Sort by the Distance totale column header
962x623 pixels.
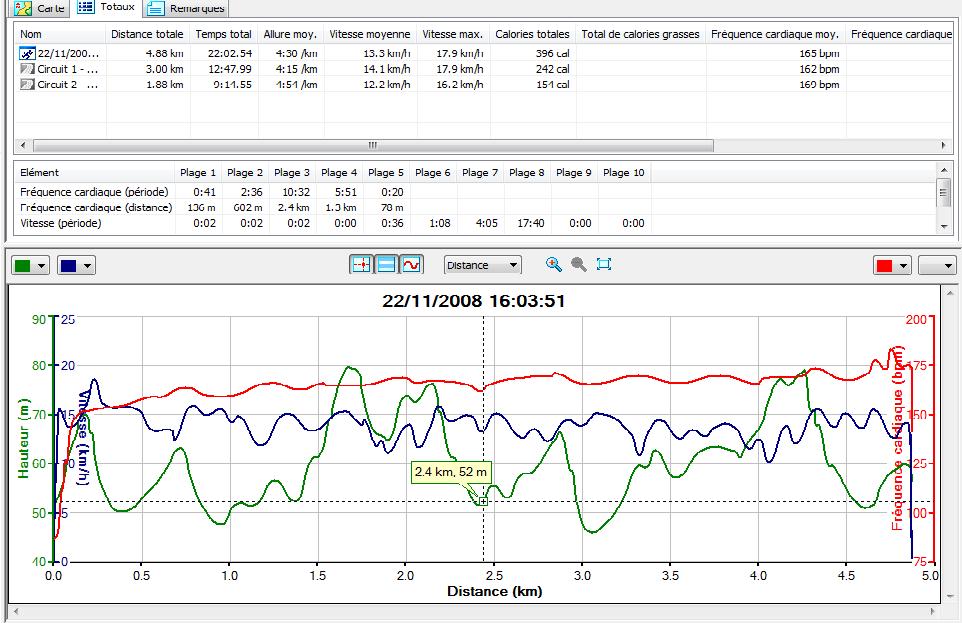point(147,34)
